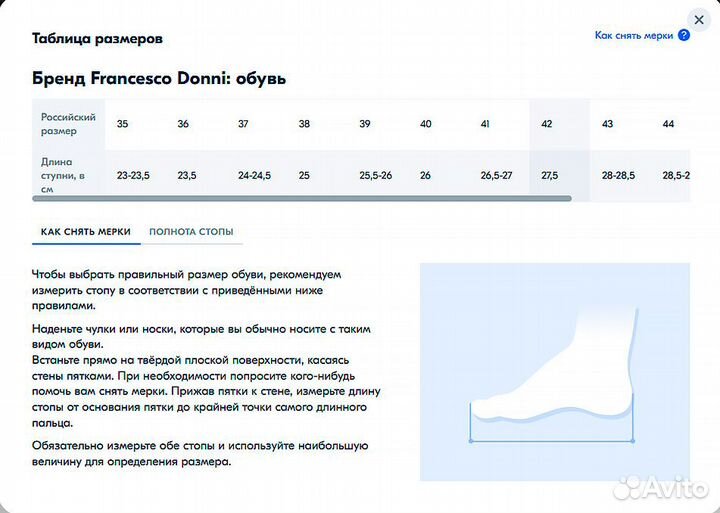The height and width of the screenshot is (513, 720).
Task: Select the 'Как снять мерки' tab
Action: pyautogui.click(x=86, y=231)
